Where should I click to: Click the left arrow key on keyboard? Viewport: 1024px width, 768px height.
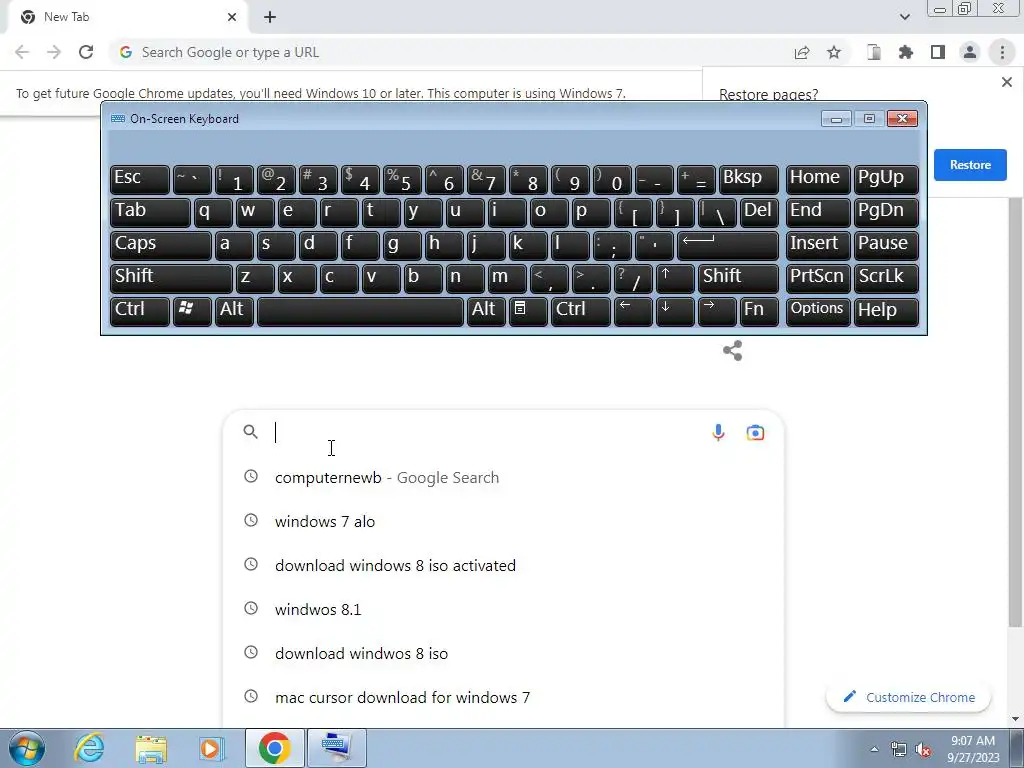click(x=633, y=311)
